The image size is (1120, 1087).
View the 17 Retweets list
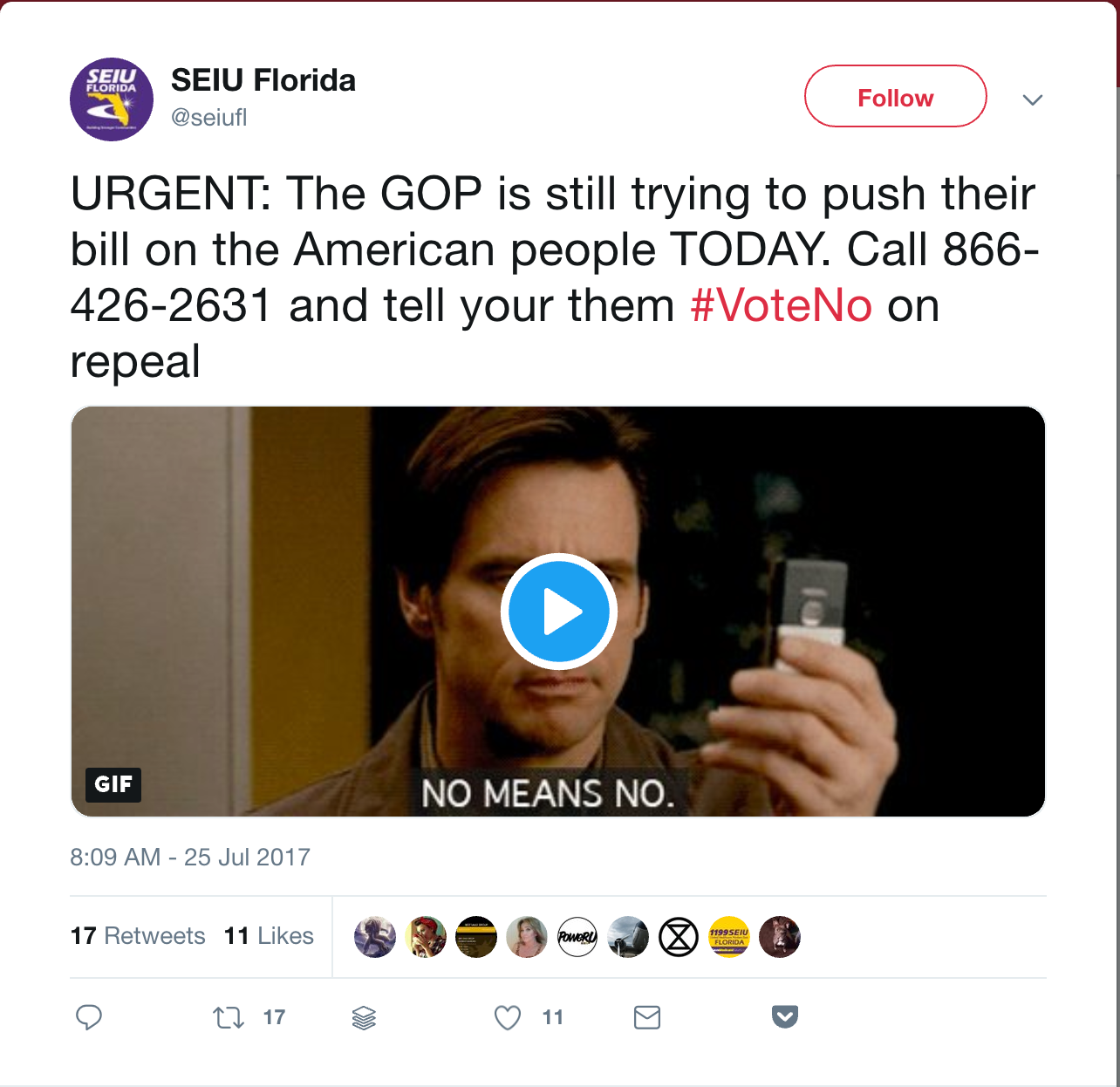138,936
